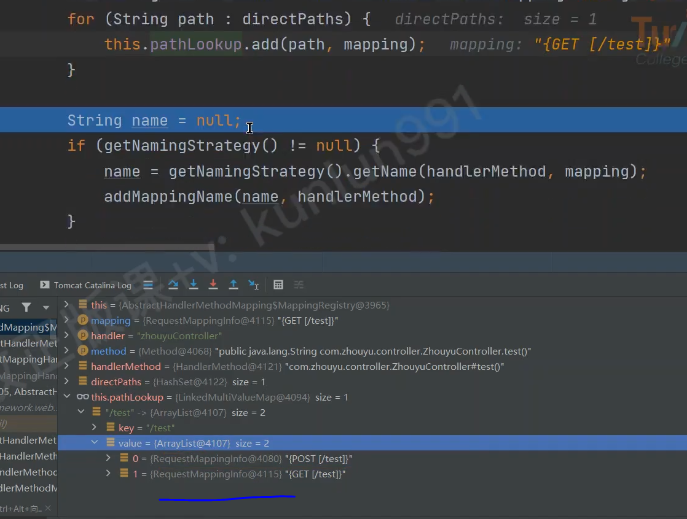Expand the 'mapping' variable node
Viewport: 687px width, 519px height.
[x=67, y=320]
